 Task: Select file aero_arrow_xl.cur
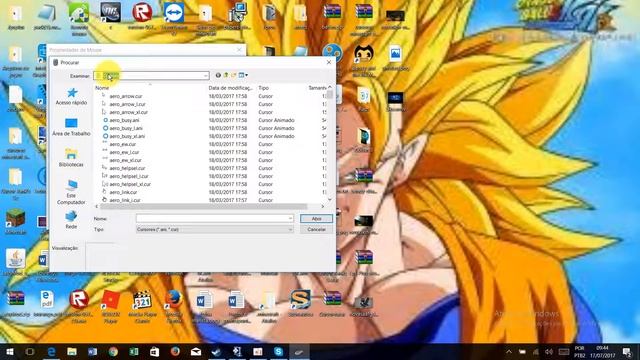tap(129, 112)
